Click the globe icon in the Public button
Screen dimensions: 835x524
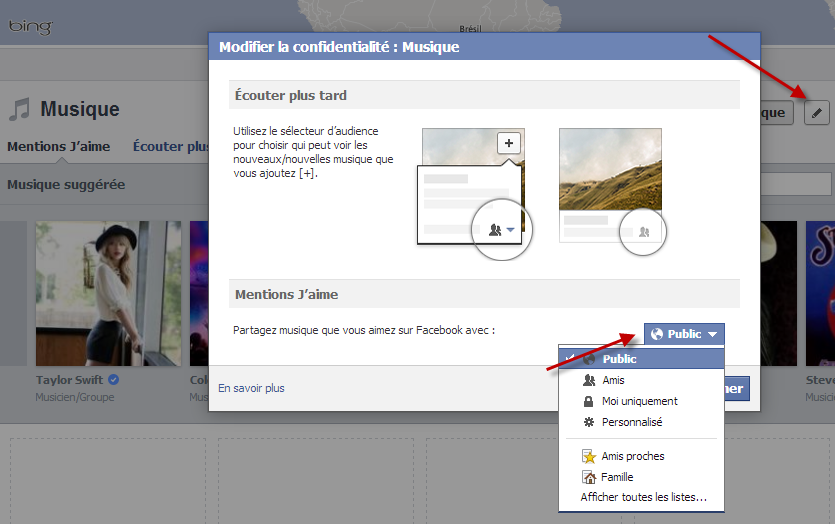pos(657,334)
